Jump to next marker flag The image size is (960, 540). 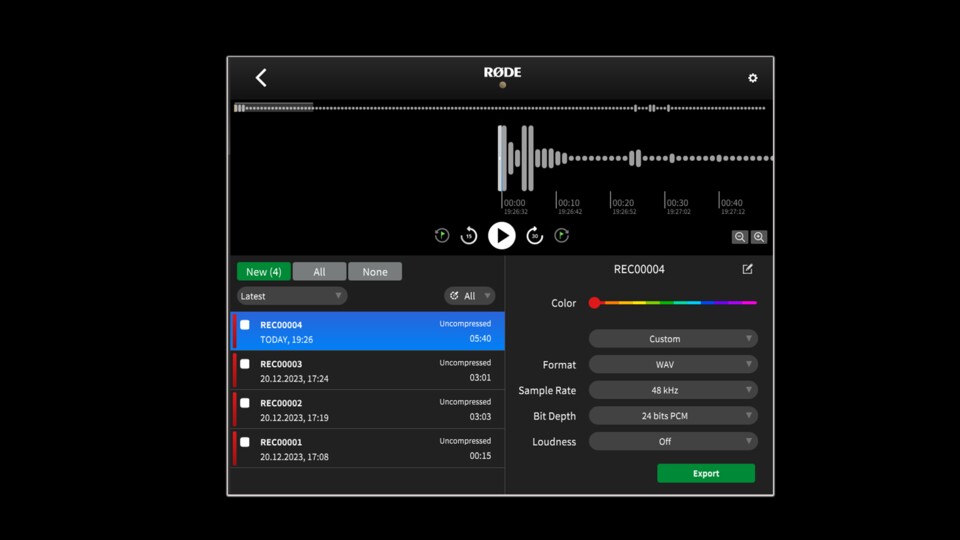pyautogui.click(x=562, y=235)
